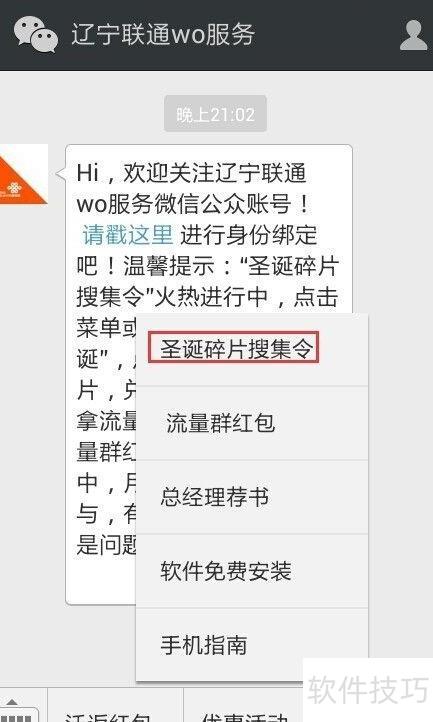The image size is (433, 722).
Task: Tap the orange China Unicom avatar
Action: (x=23, y=174)
